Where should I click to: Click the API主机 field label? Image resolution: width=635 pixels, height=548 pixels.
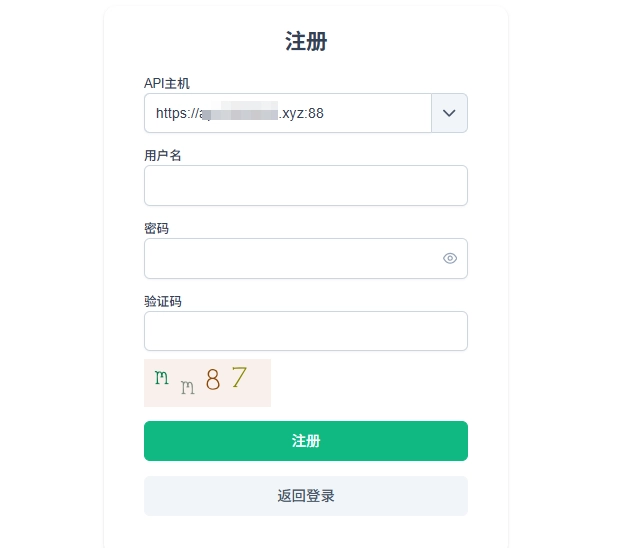(x=167, y=83)
